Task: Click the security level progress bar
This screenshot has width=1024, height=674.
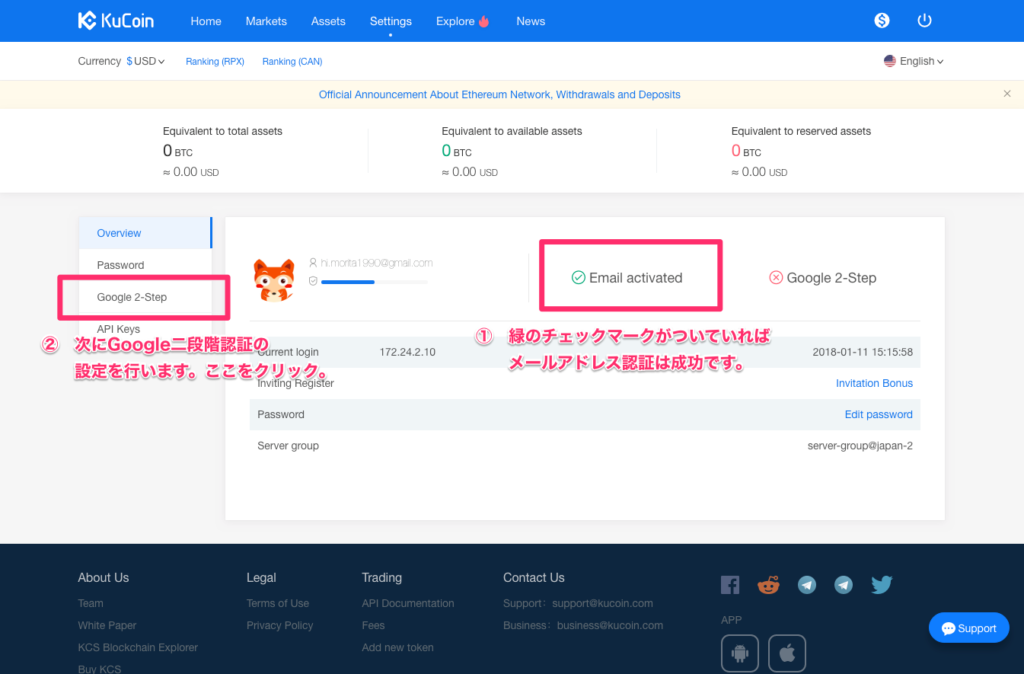Action: click(x=374, y=282)
